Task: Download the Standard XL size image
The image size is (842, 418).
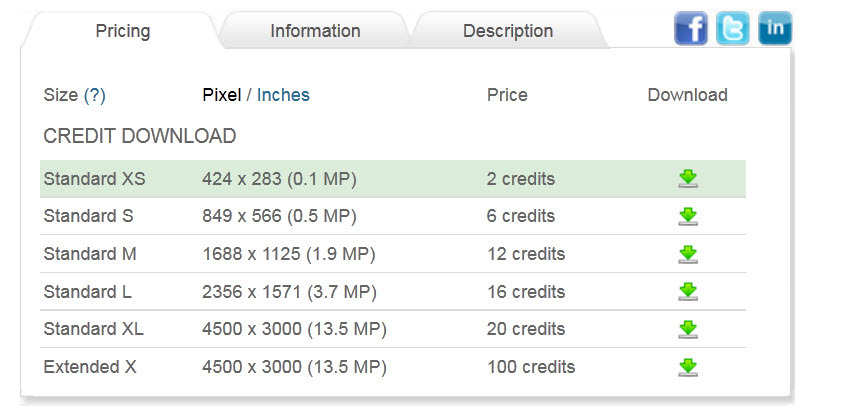Action: tap(687, 329)
